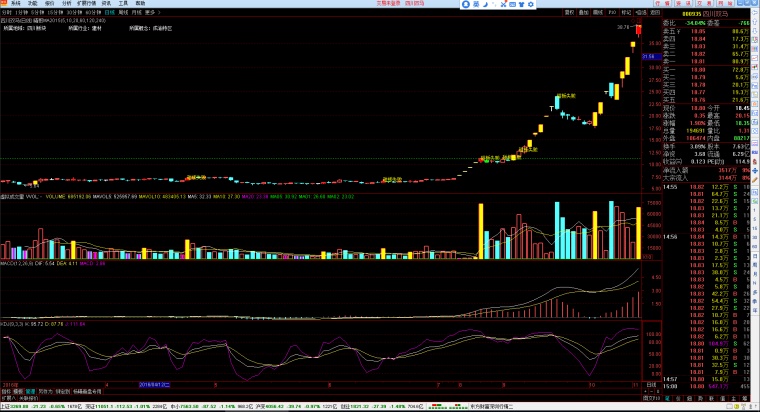Viewport: 760px width, 412px height.
Task: Click the tallest red candlestick at chart peak
Action: (640, 30)
